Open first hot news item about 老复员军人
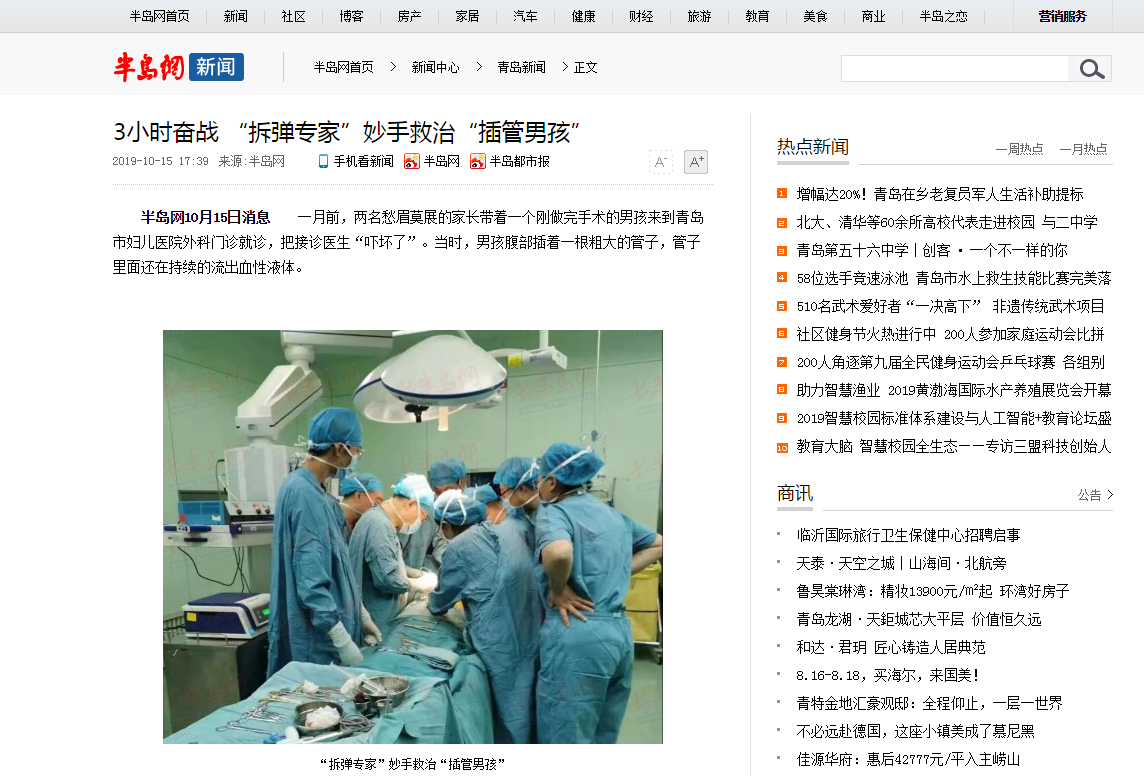 coord(940,194)
